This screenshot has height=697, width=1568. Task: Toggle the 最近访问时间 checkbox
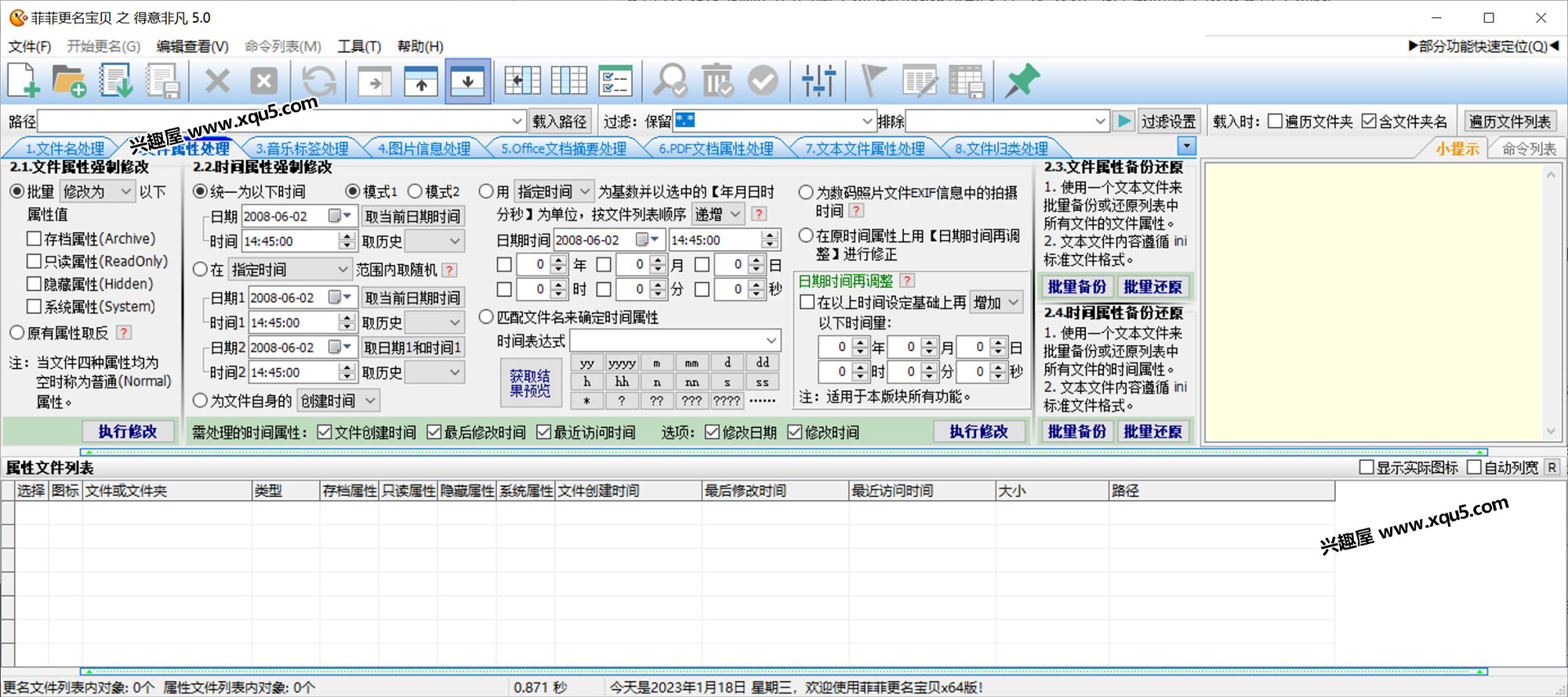[x=544, y=432]
